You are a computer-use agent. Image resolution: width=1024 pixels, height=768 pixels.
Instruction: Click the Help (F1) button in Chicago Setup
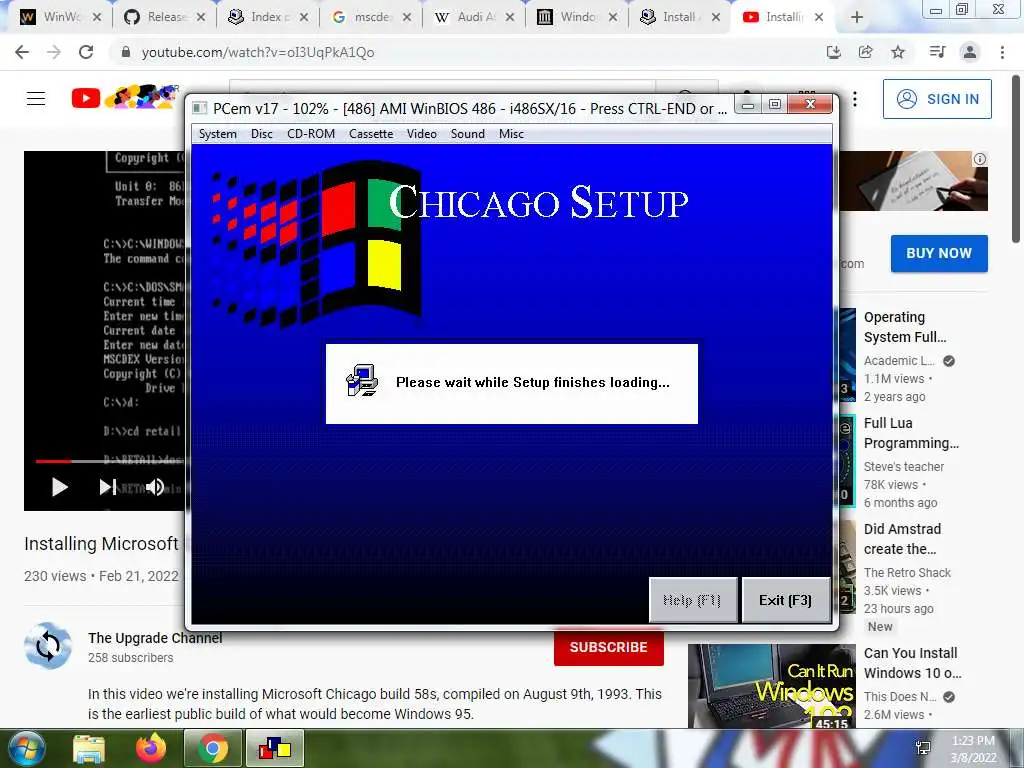point(692,600)
